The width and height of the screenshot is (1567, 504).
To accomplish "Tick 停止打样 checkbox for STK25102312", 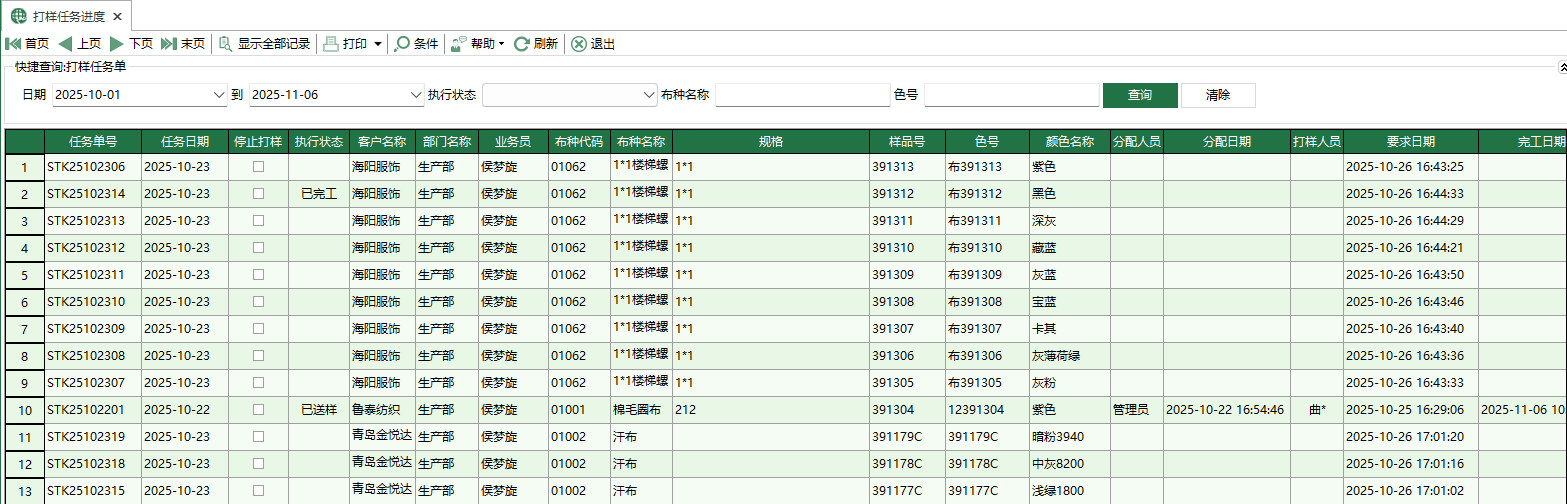I will coord(258,248).
